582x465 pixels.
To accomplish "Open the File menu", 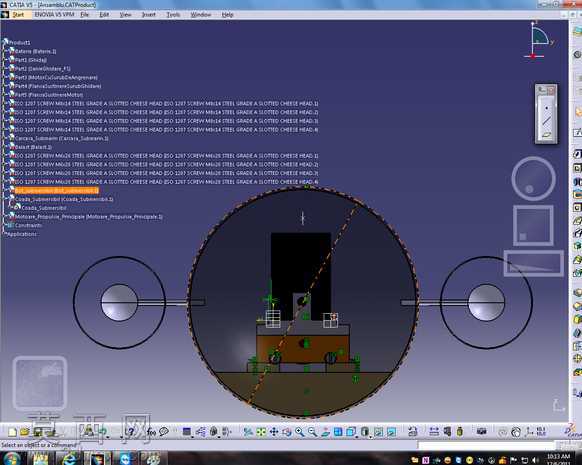I will 85,15.
